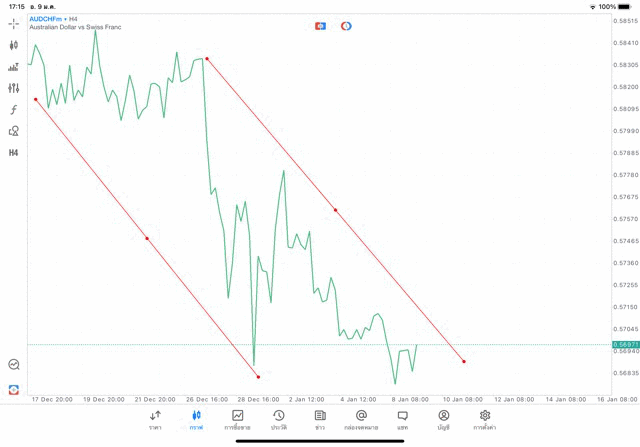Switch to the การซื้อขาย trade tab

pyautogui.click(x=237, y=420)
